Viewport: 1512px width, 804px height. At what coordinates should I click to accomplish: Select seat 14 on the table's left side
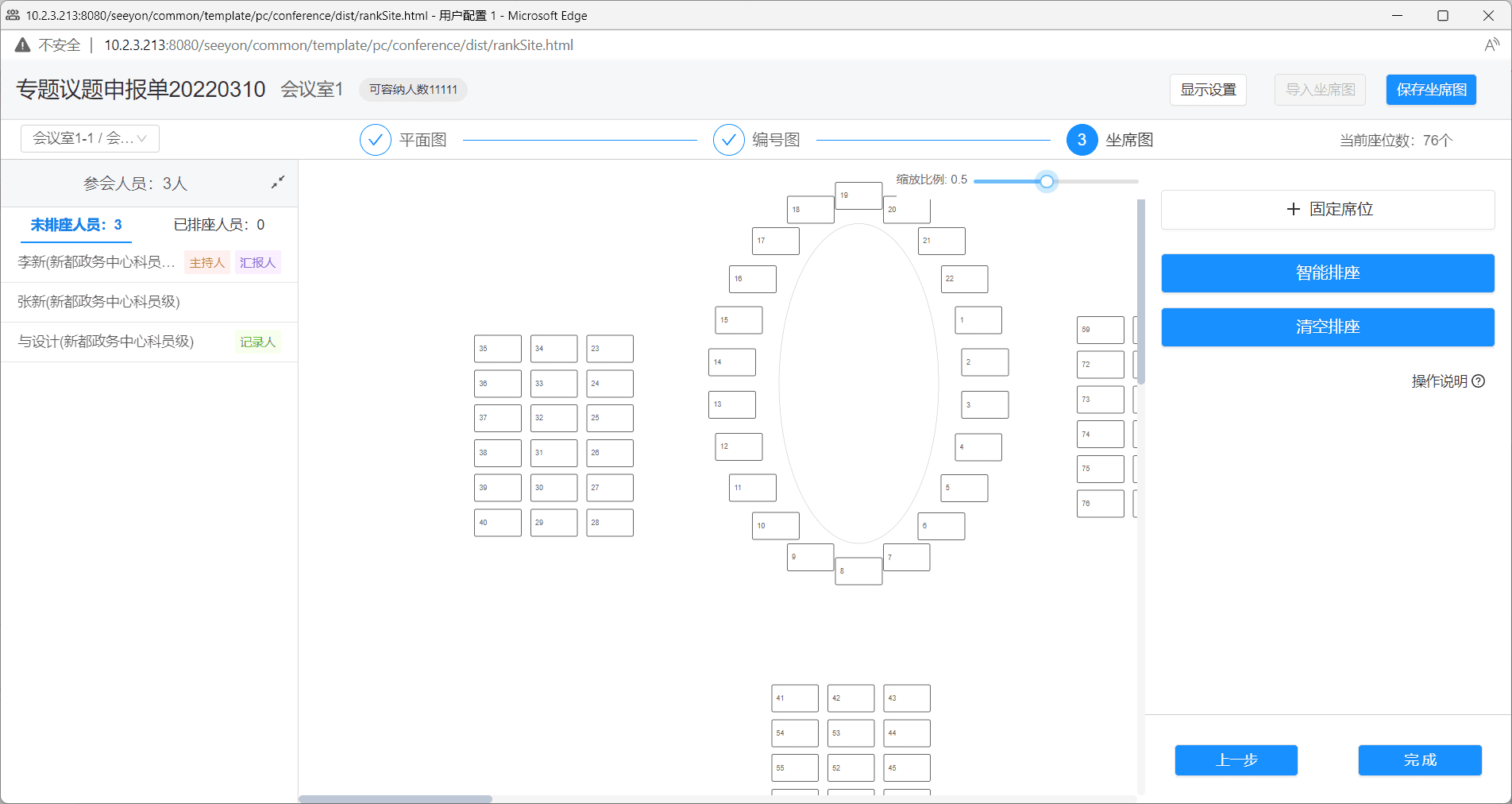pyautogui.click(x=732, y=362)
